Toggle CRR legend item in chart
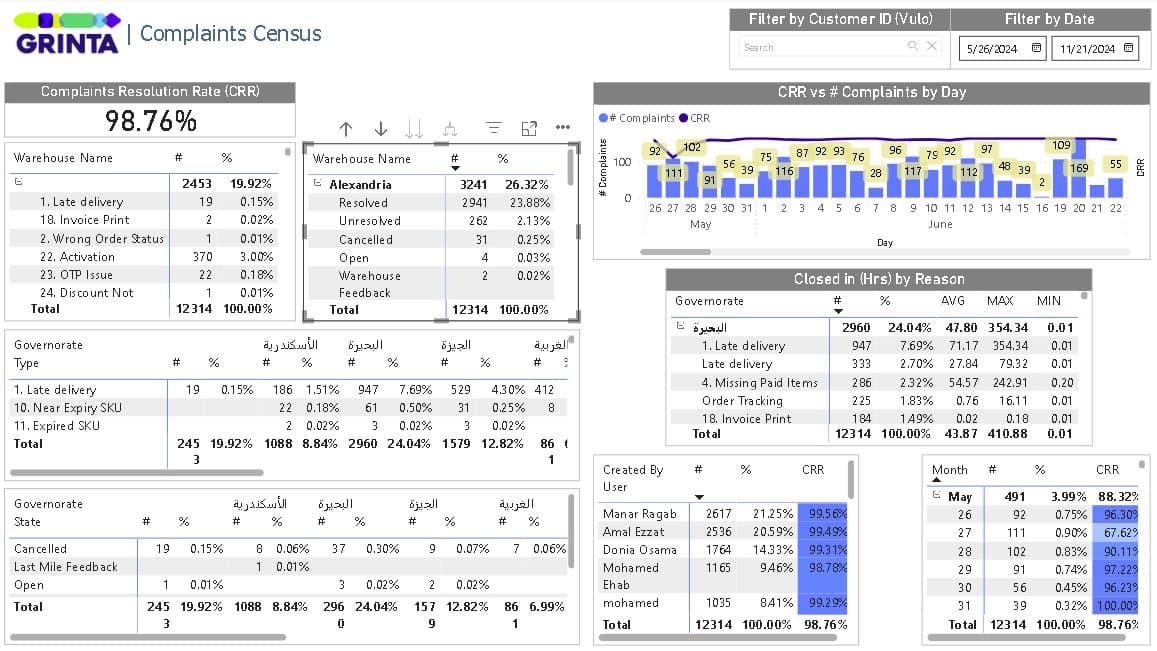Screen dimensions: 1157x651 [694, 118]
